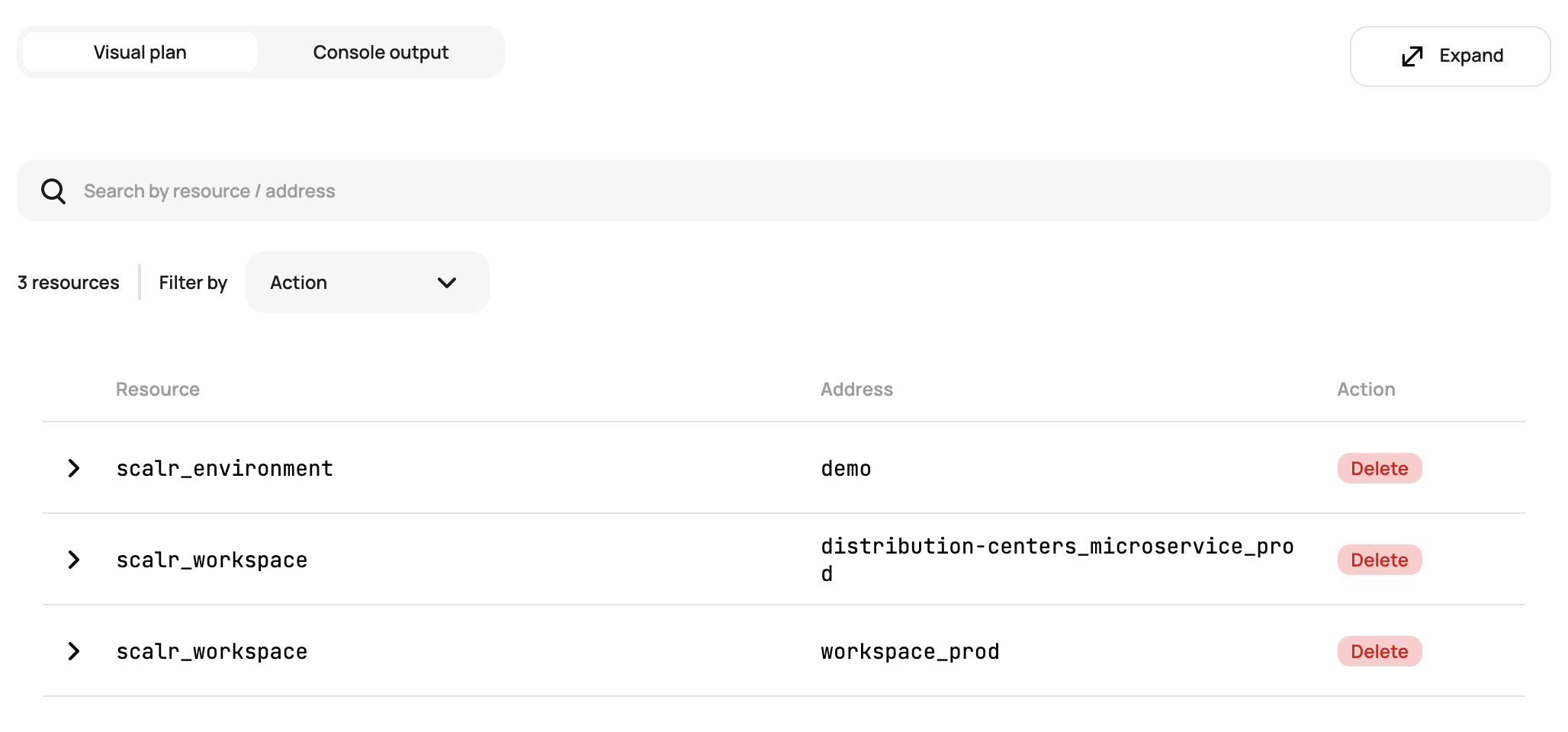Image resolution: width=1568 pixels, height=732 pixels.
Task: Click the demo address text
Action: [846, 468]
